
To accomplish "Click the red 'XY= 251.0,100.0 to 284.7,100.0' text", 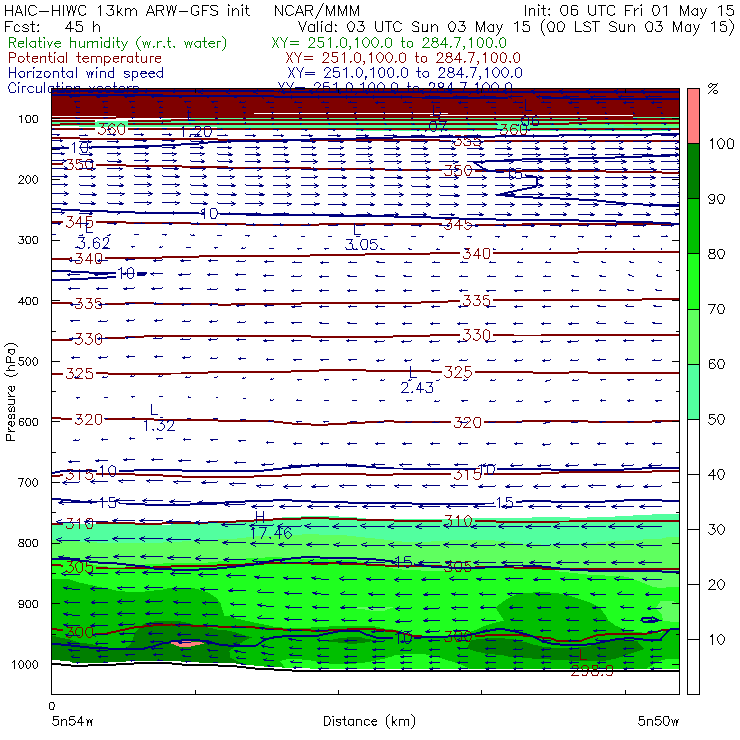I will tap(403, 58).
